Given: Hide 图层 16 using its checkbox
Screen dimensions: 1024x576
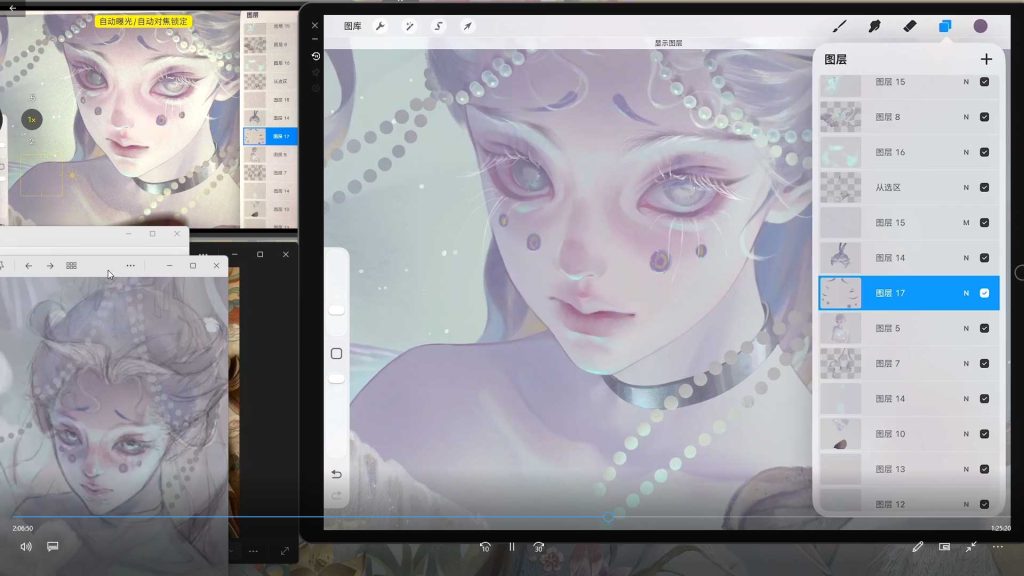Looking at the screenshot, I should coord(984,152).
